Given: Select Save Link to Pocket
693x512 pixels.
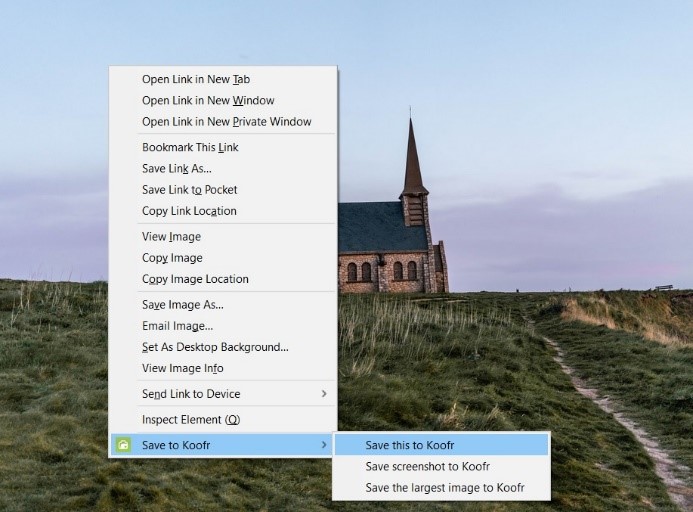Looking at the screenshot, I should pos(190,190).
